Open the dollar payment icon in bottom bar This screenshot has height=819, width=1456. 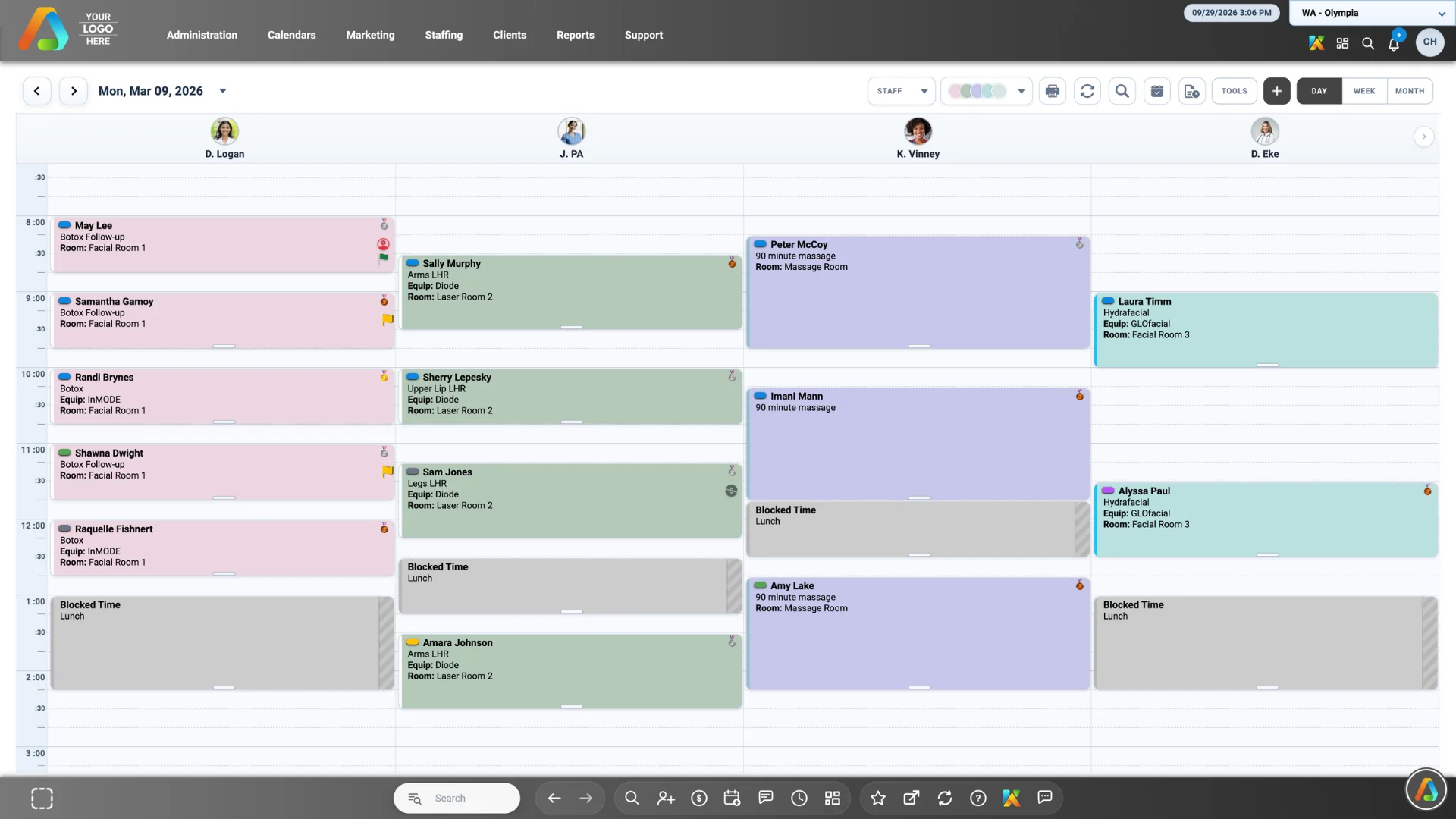[699, 798]
